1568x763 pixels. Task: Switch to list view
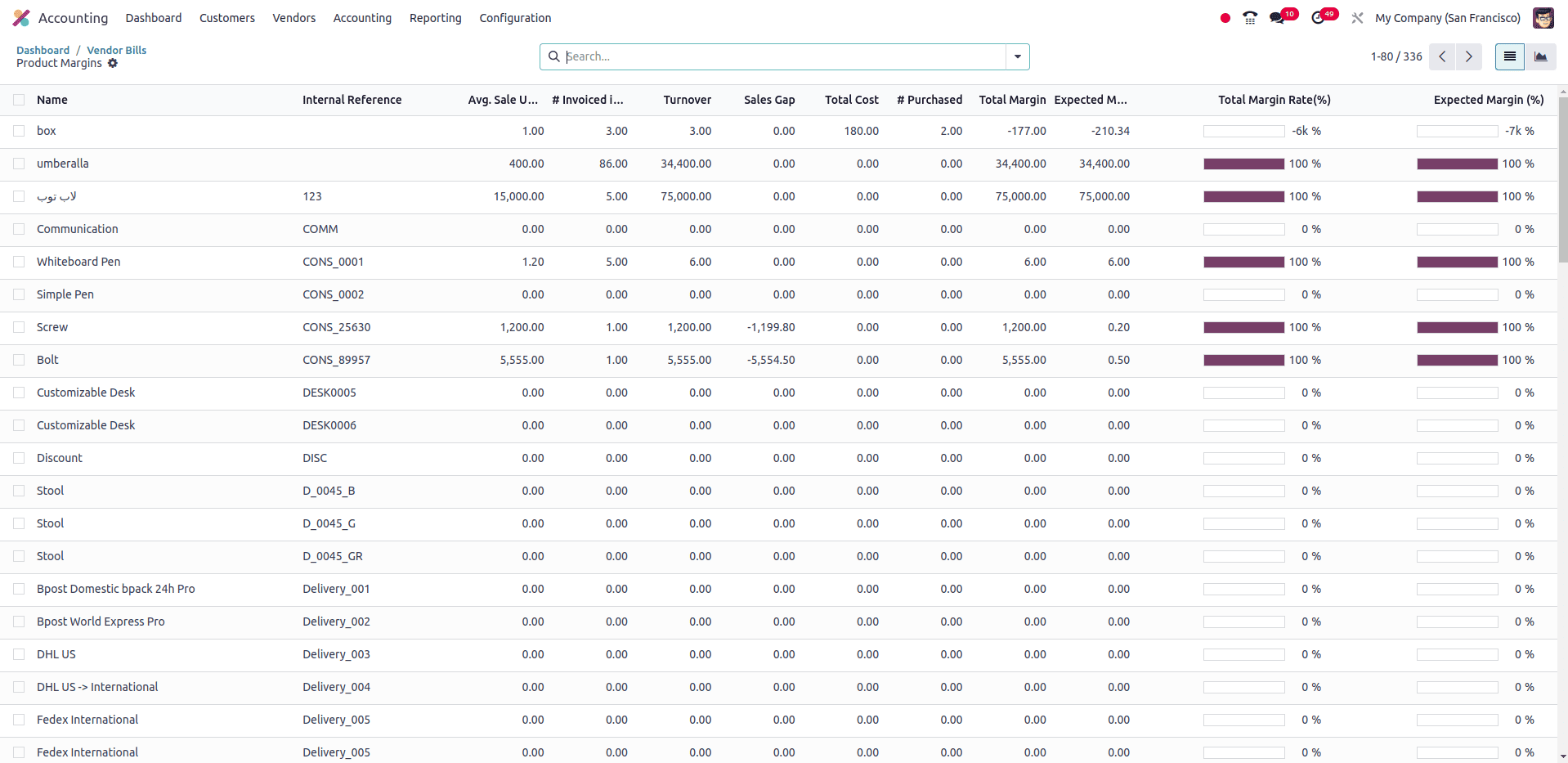(1510, 56)
